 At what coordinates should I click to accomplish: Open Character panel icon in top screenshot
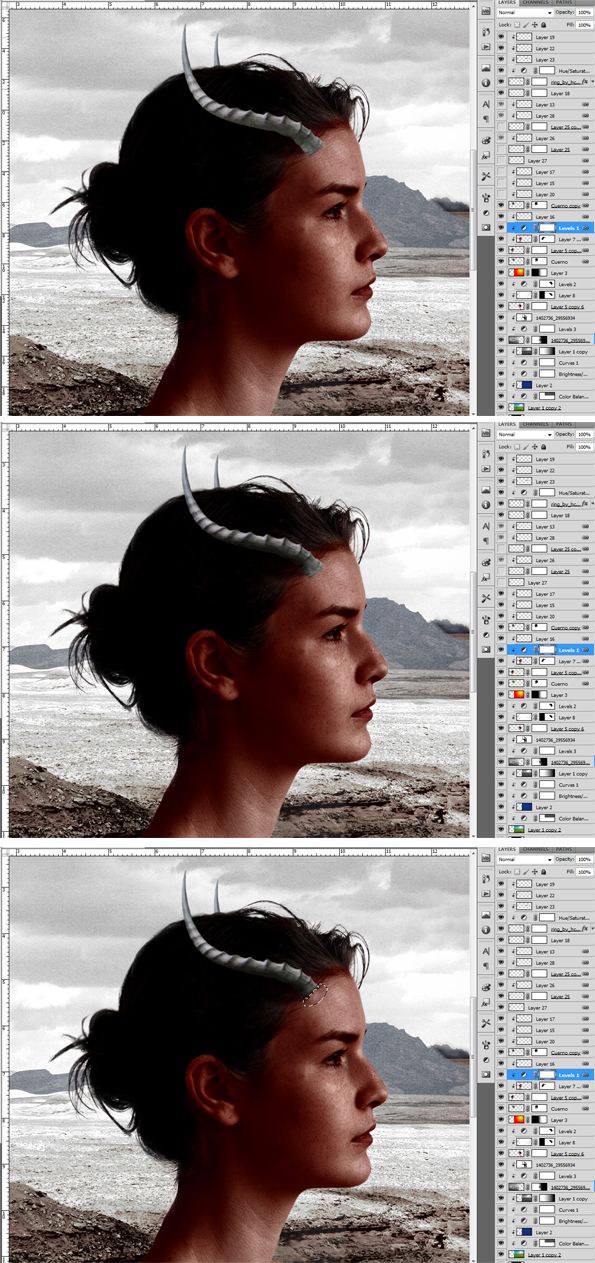tap(486, 104)
